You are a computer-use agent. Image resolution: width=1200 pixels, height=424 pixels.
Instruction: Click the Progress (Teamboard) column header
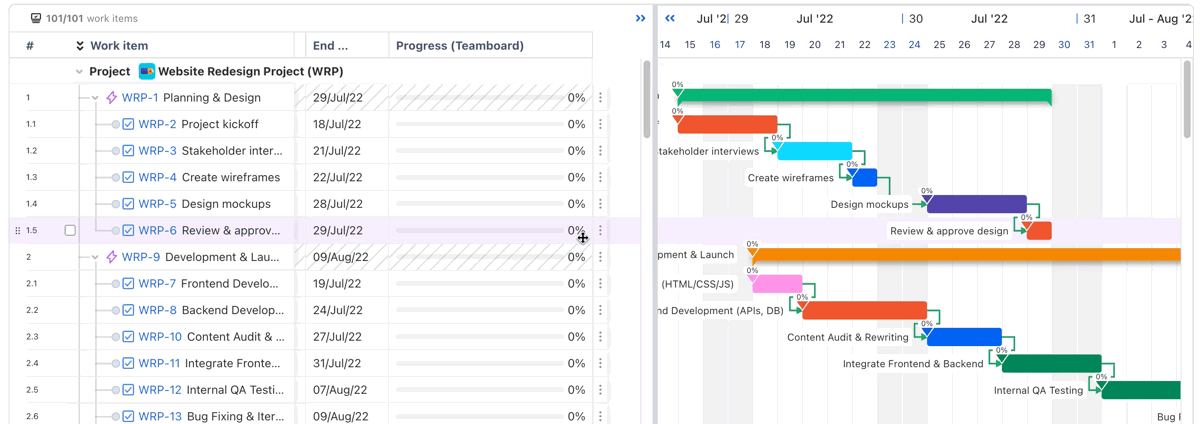(x=459, y=46)
